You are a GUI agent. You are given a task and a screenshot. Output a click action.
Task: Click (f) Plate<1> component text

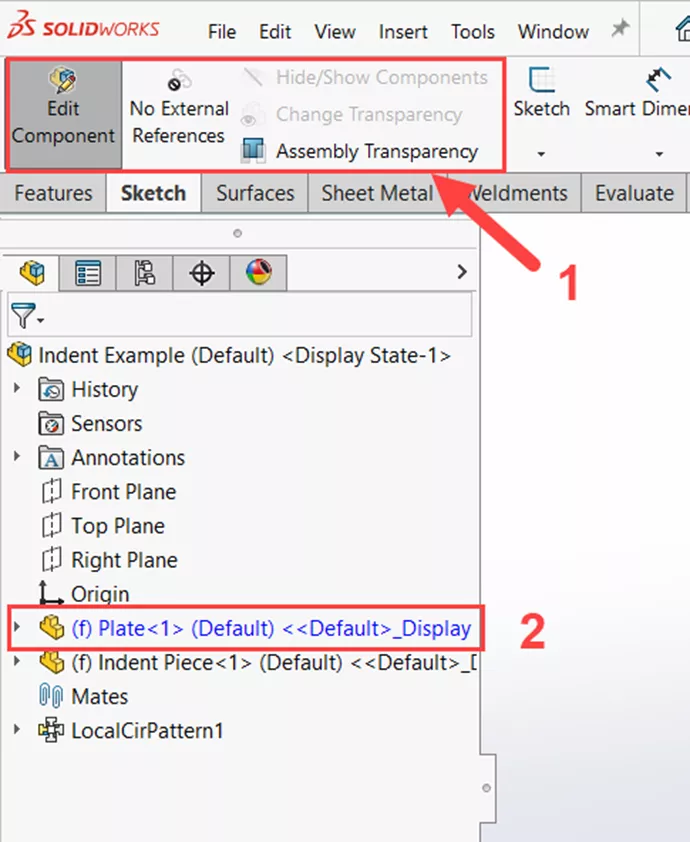271,628
